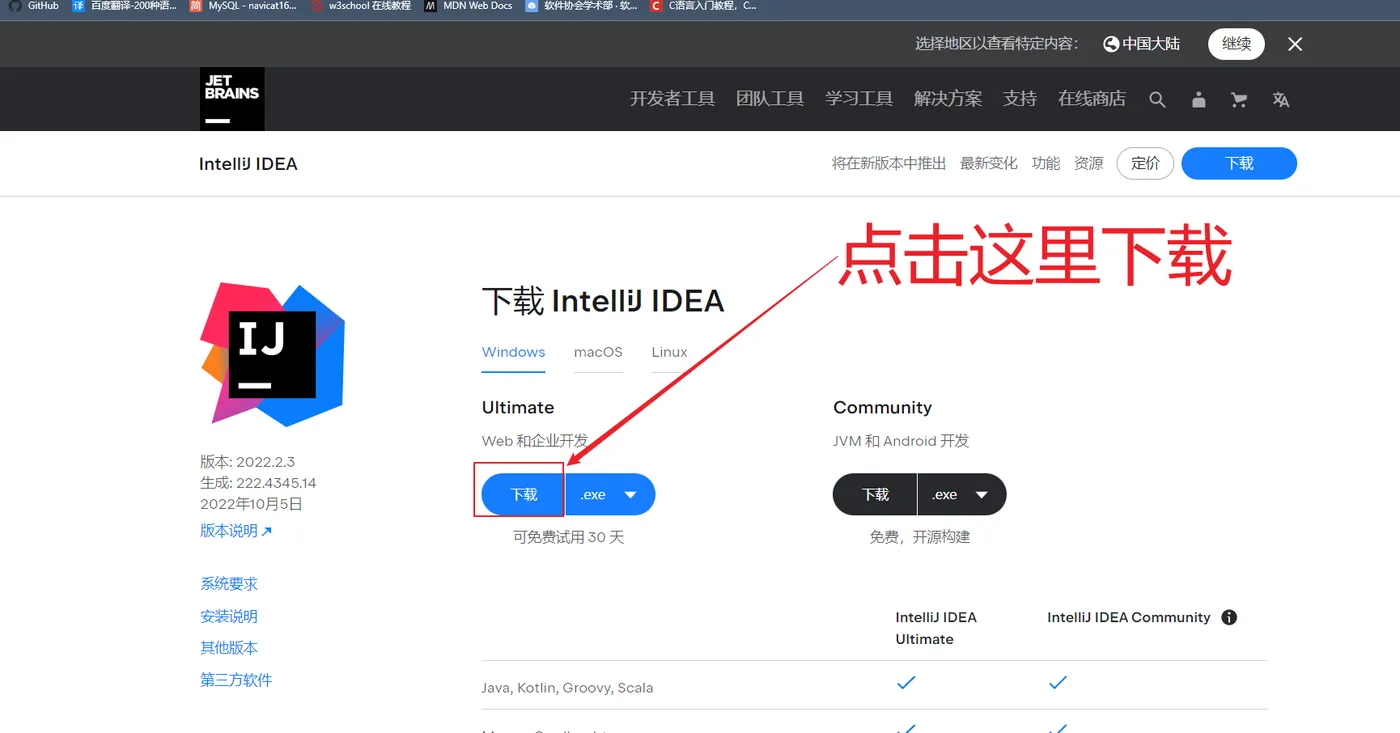Click the language translation icon
This screenshot has width=1400, height=733.
[x=1281, y=99]
